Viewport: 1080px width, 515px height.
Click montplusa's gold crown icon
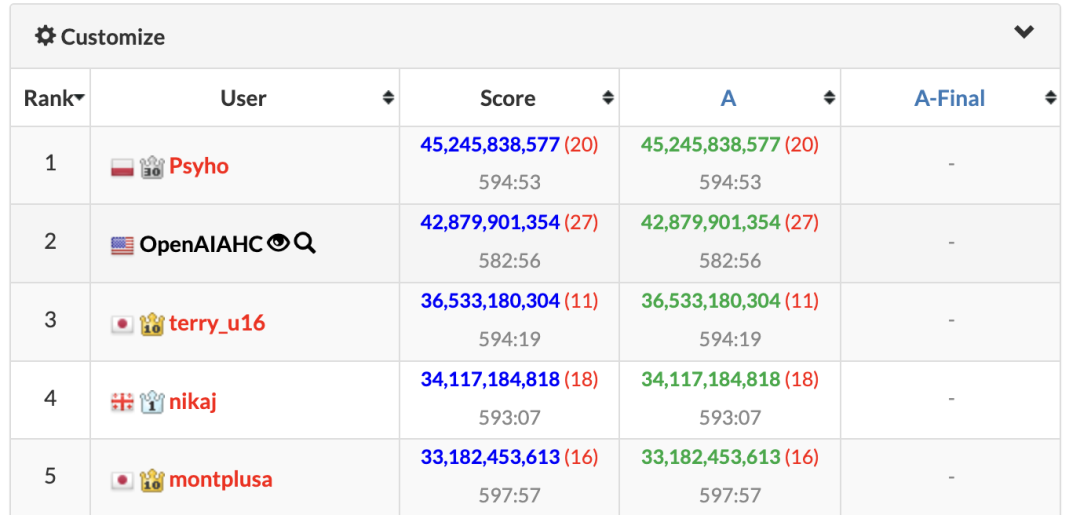click(152, 480)
